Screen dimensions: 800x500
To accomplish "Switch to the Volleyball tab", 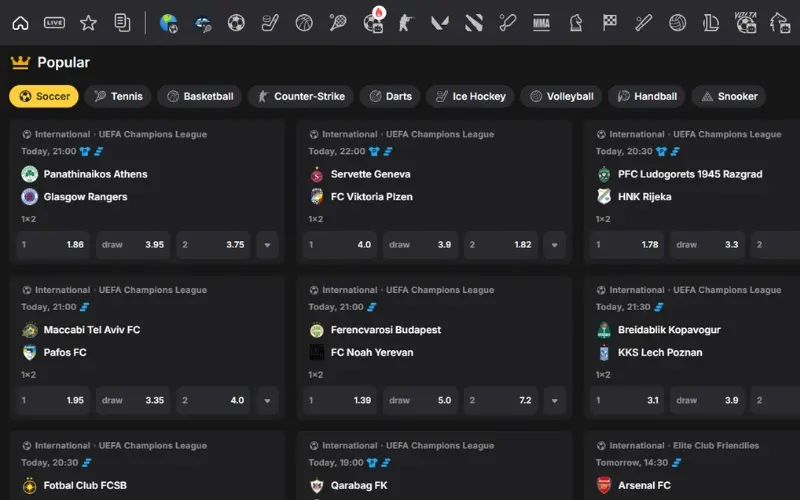I will 561,96.
